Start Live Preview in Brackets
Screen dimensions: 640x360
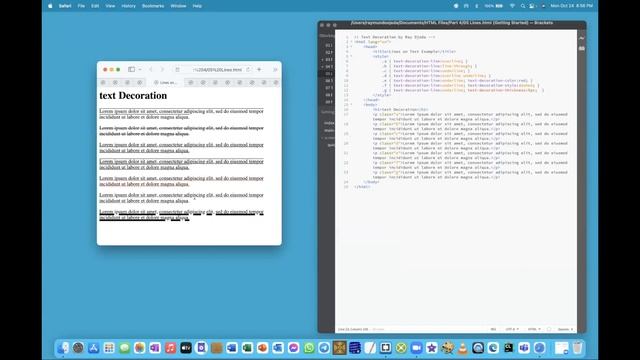pos(582,38)
